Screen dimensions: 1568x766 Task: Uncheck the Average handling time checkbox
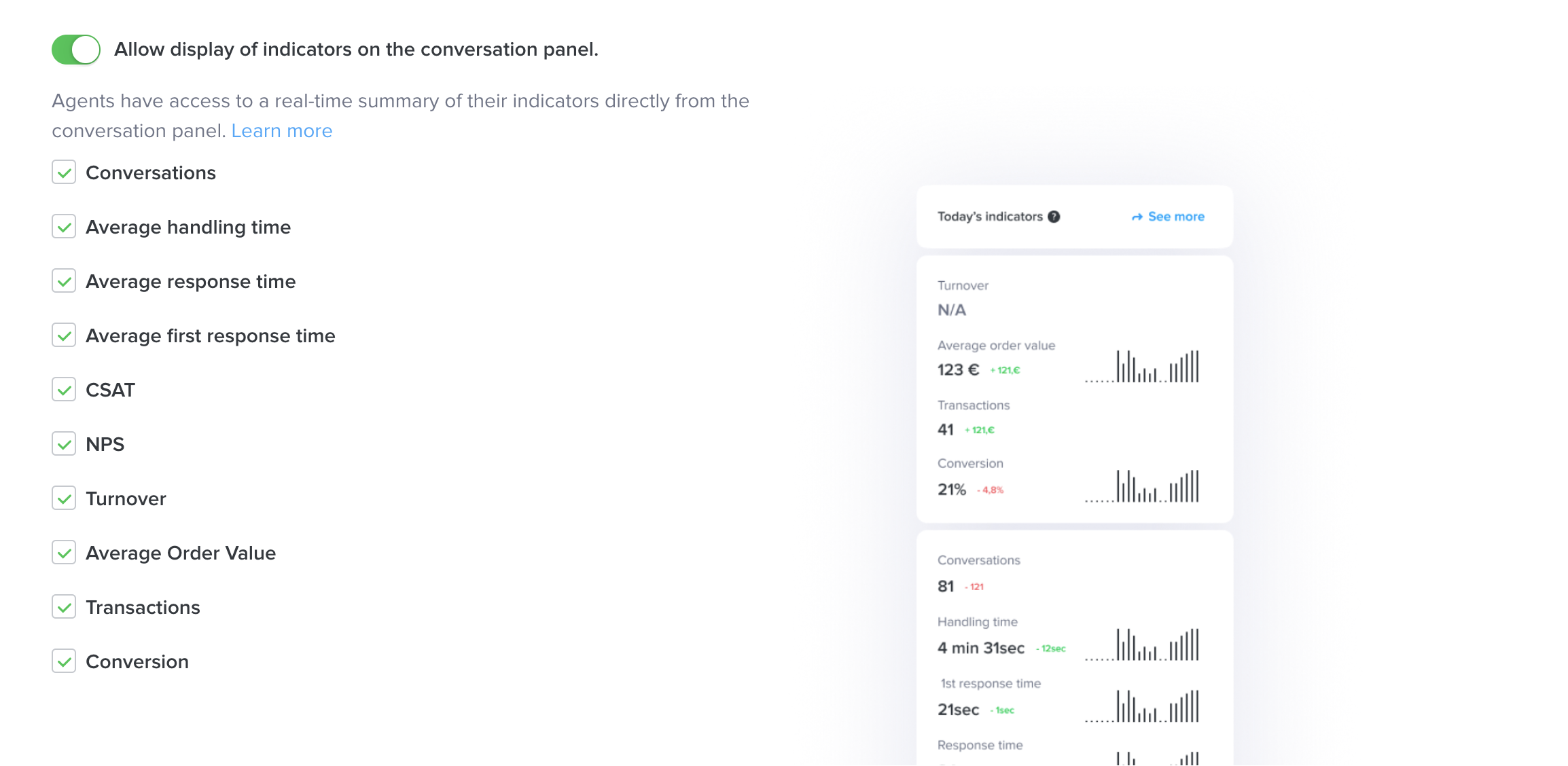click(x=64, y=227)
